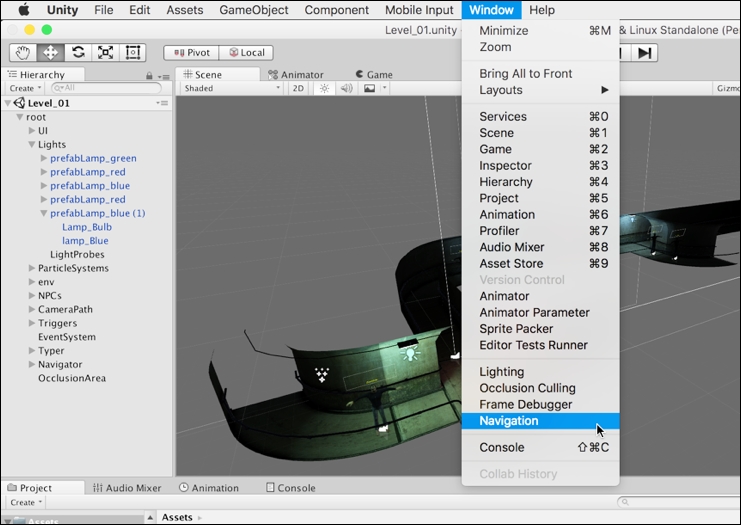This screenshot has width=741, height=525.
Task: Toggle the Hierarchy panel lock
Action: click(x=149, y=76)
